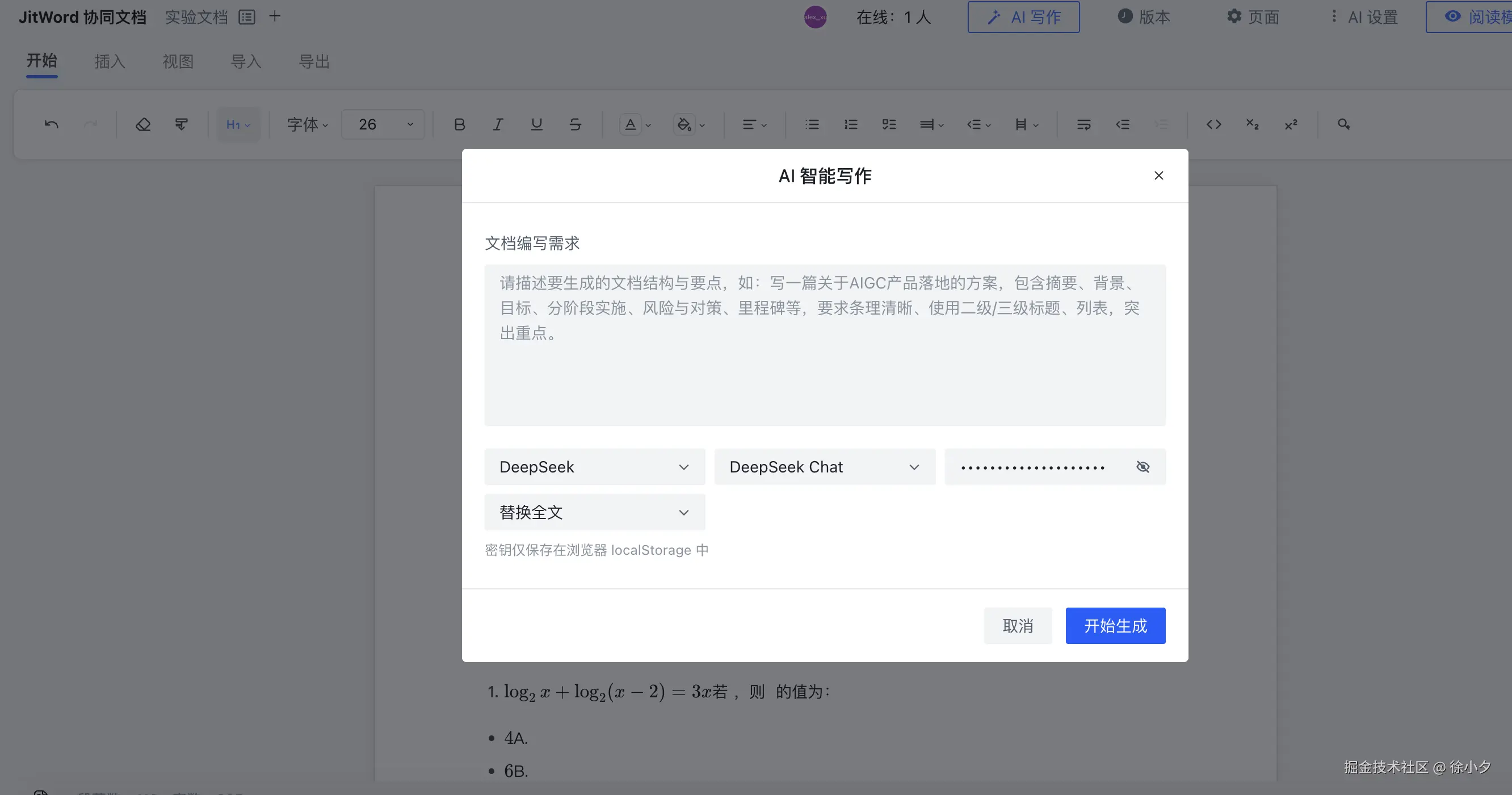Apply bullet list formatting

point(812,124)
